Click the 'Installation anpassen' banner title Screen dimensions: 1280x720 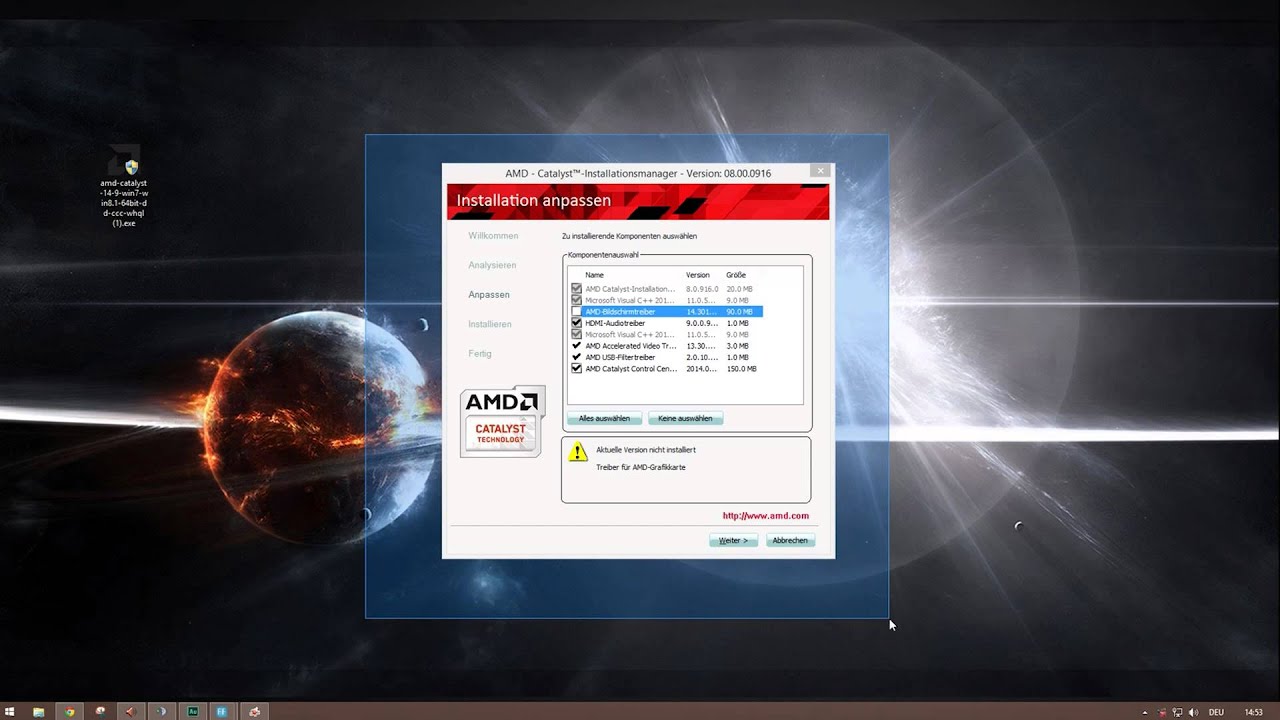[x=534, y=201]
